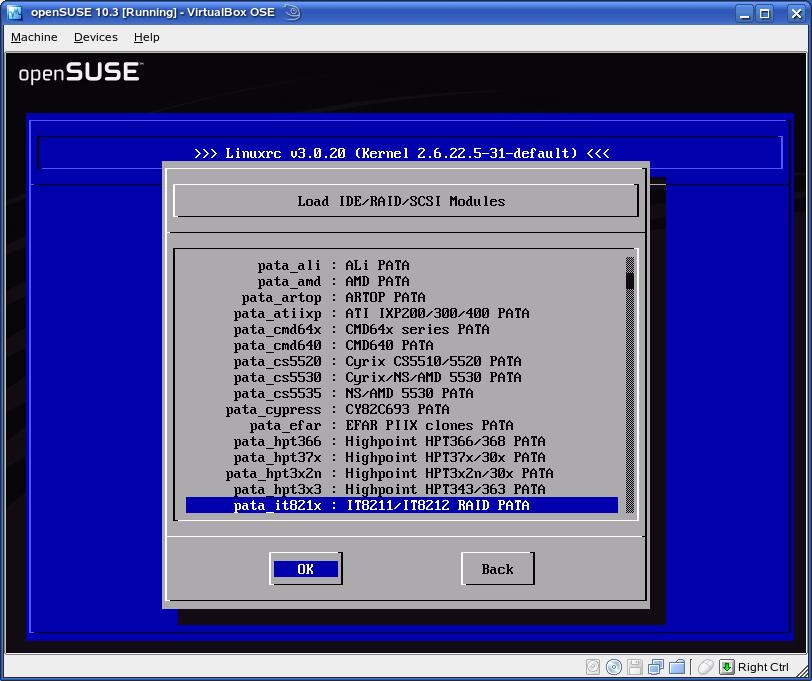This screenshot has width=812, height=681.
Task: Minimize the VirtualBox window
Action: coord(745,13)
